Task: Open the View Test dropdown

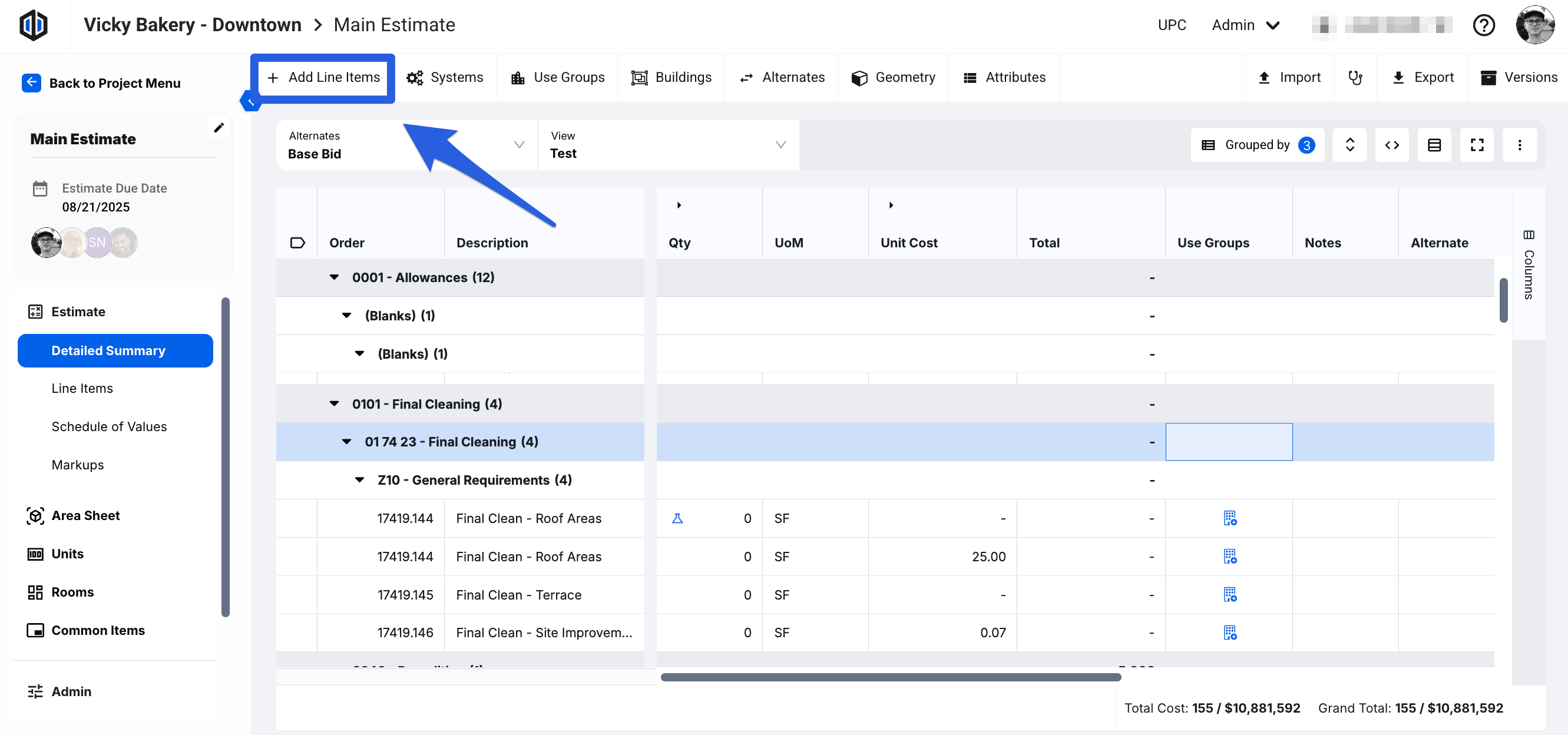Action: (x=668, y=145)
